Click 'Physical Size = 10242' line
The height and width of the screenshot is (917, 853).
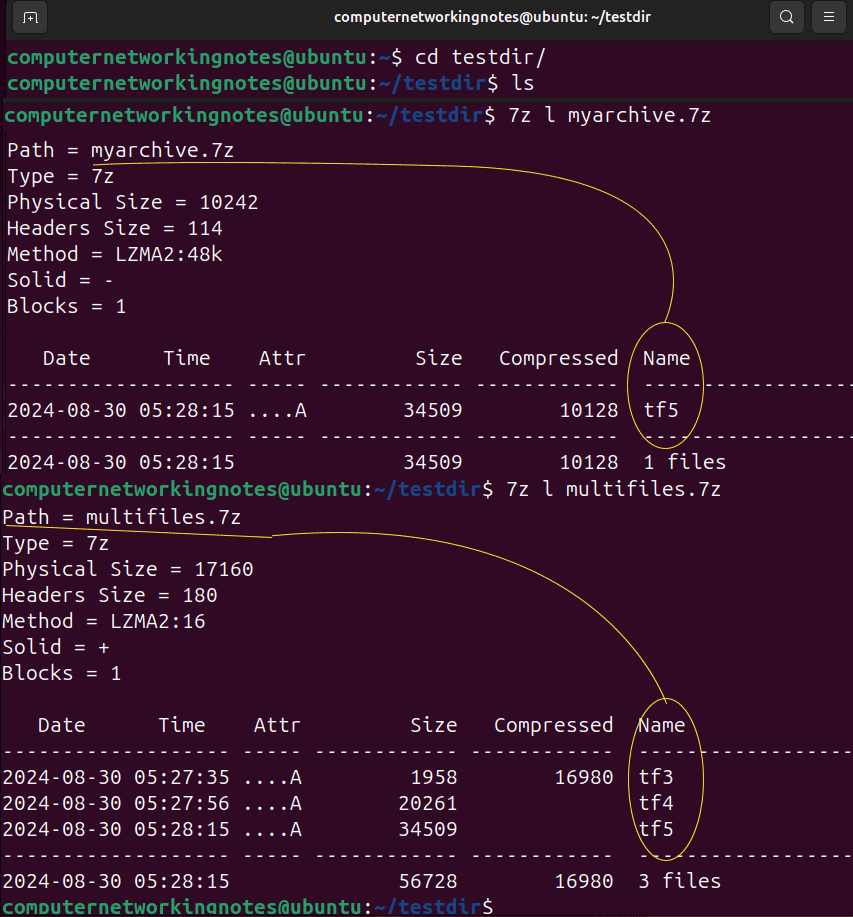tap(133, 202)
